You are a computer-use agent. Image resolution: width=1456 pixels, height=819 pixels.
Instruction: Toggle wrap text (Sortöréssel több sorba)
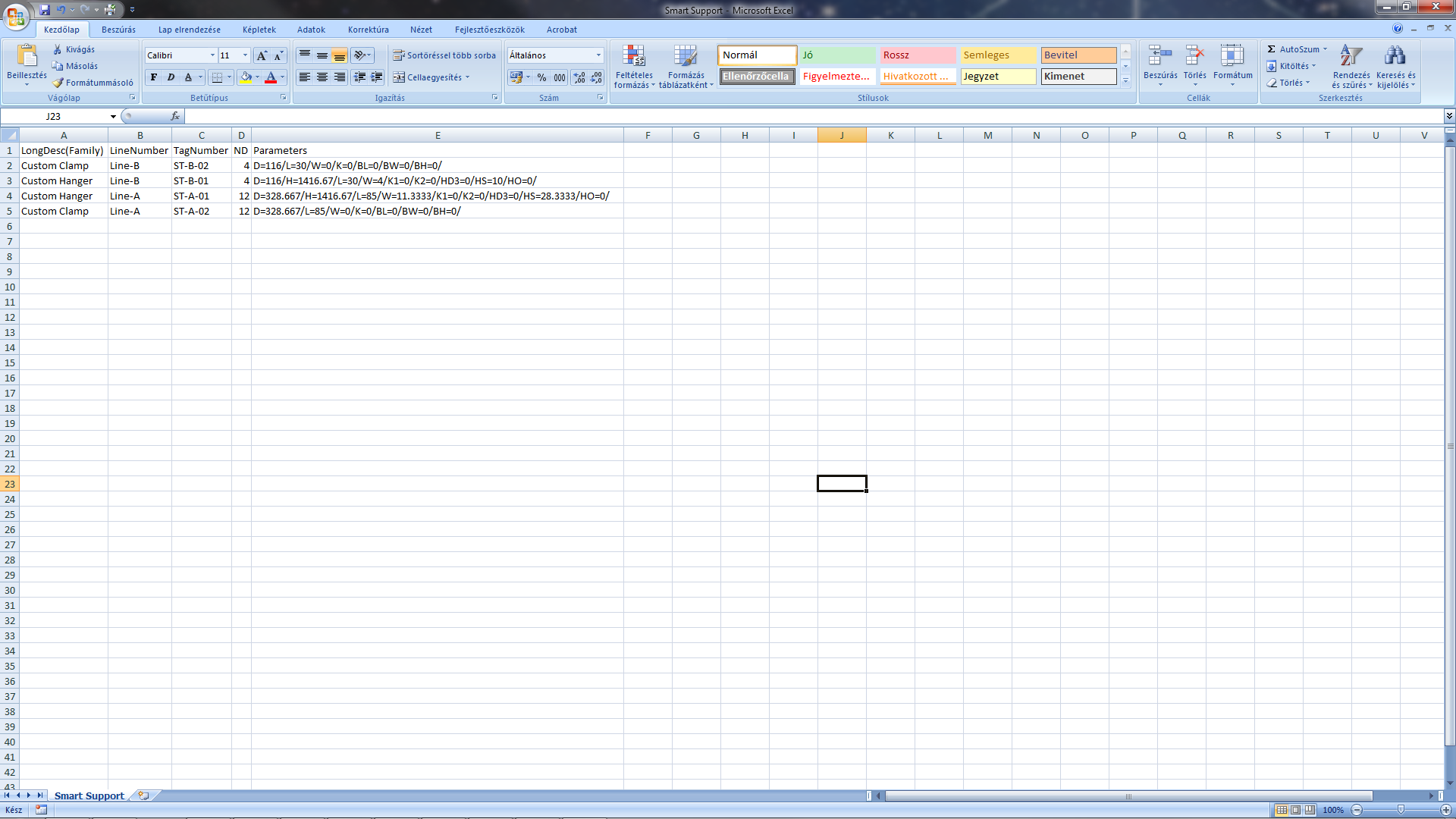pyautogui.click(x=444, y=55)
